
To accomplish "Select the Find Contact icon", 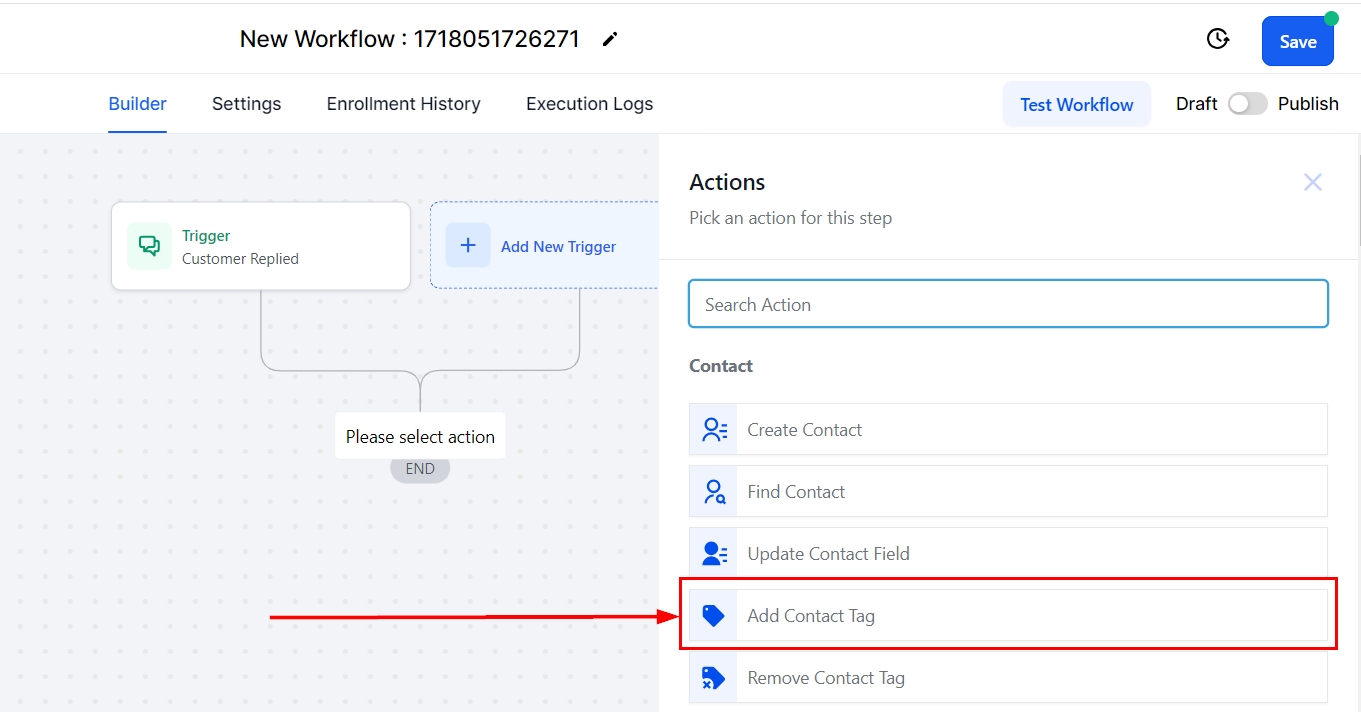I will click(x=714, y=492).
